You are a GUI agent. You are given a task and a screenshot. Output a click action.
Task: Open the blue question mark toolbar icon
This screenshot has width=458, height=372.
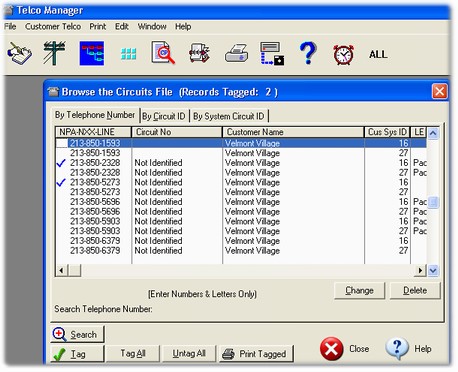click(x=308, y=53)
